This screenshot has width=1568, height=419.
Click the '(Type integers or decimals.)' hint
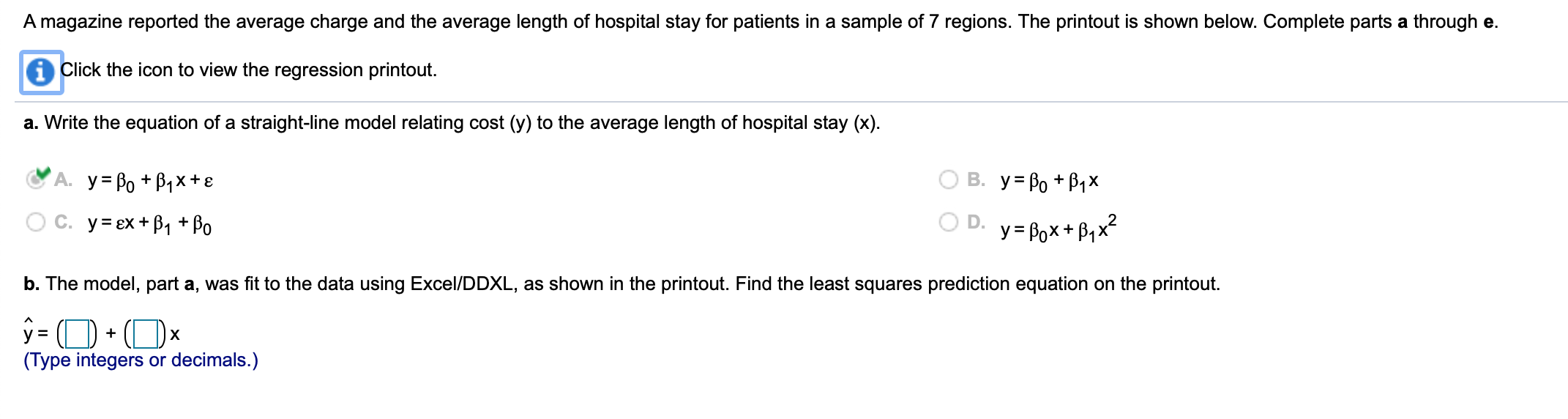[x=141, y=360]
